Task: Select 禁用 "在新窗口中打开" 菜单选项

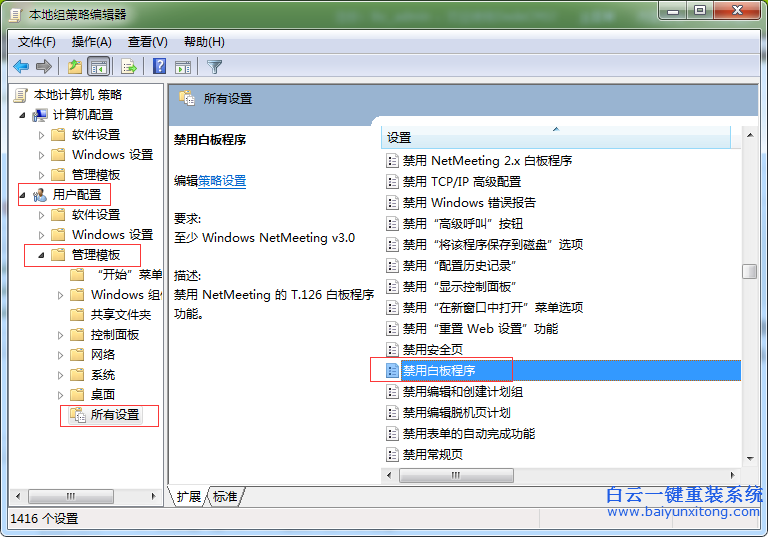Action: tap(493, 308)
